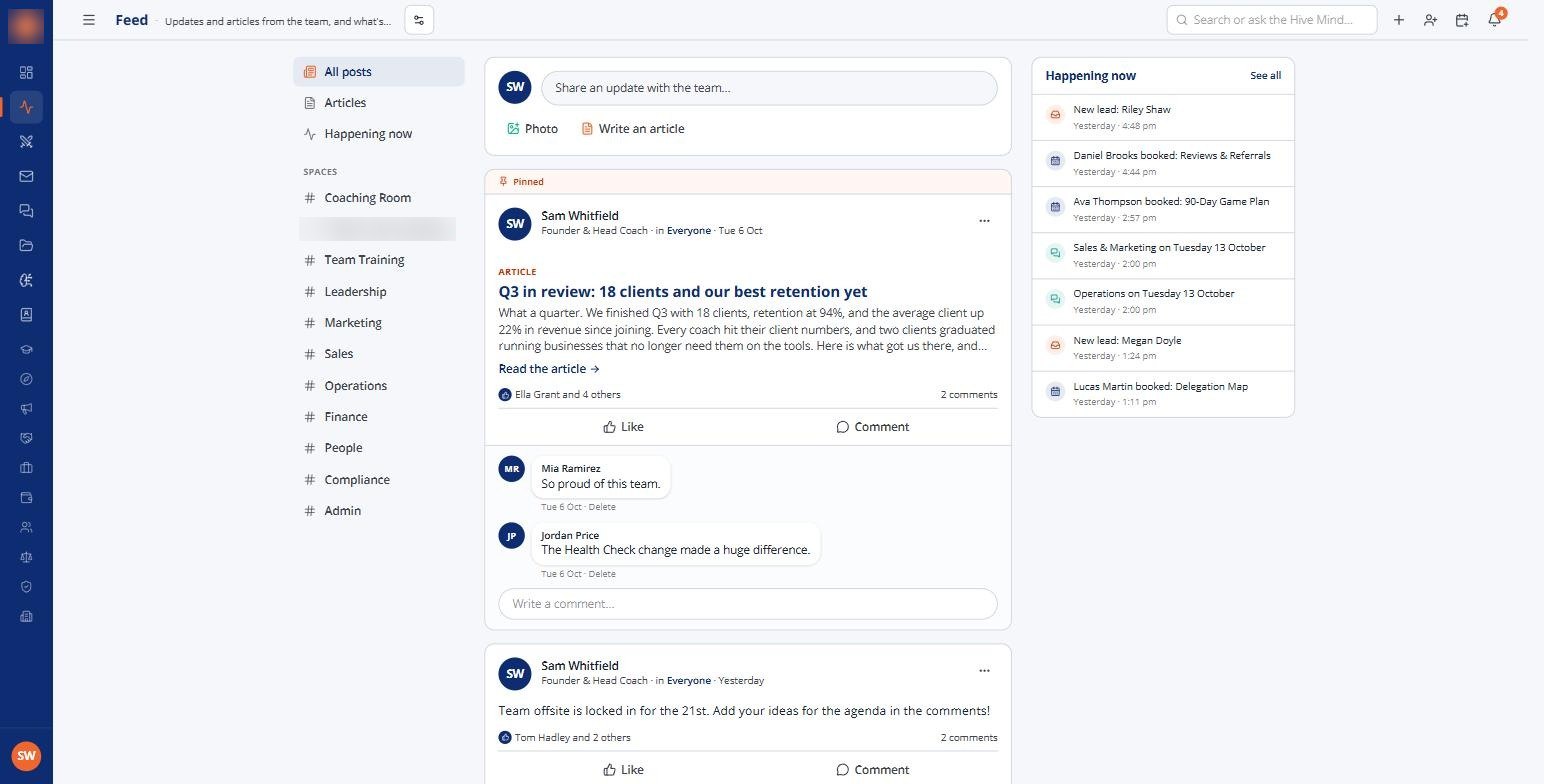Click See all in Happening now panel
This screenshot has width=1544, height=784.
point(1265,76)
